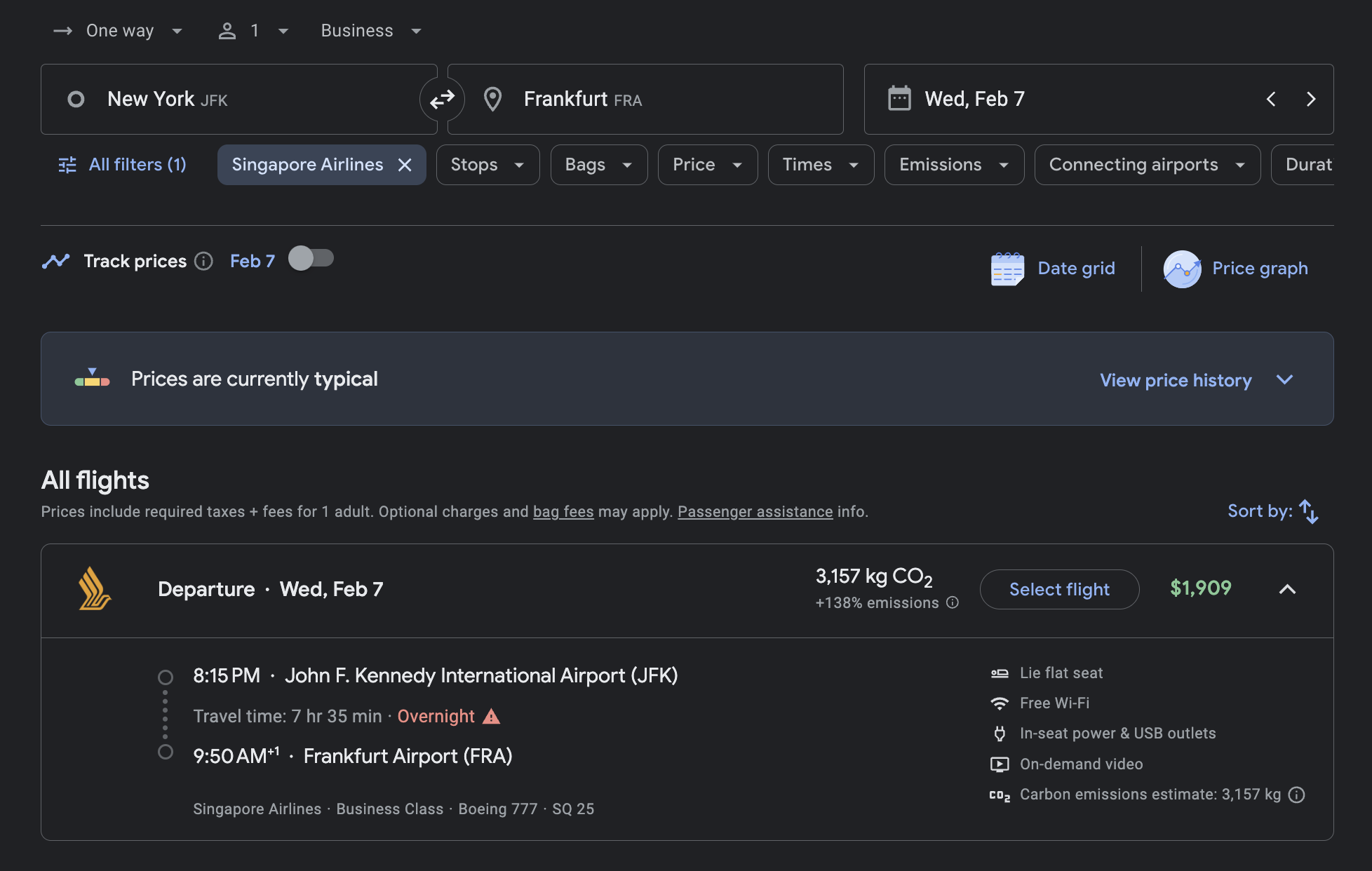Click the Date grid calendar icon

(x=1007, y=269)
